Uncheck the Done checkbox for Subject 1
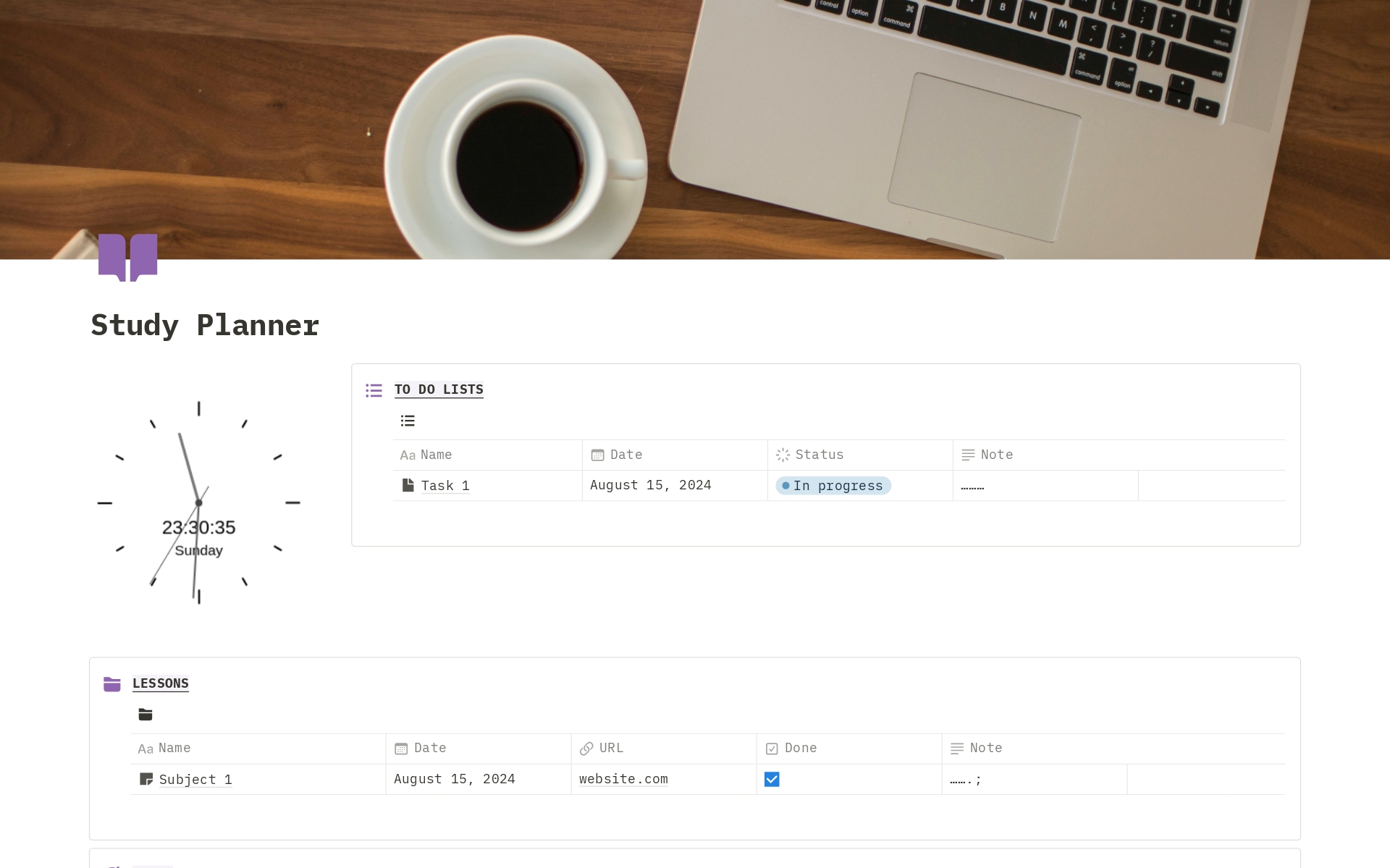Screen dimensions: 1390x868 (x=772, y=779)
